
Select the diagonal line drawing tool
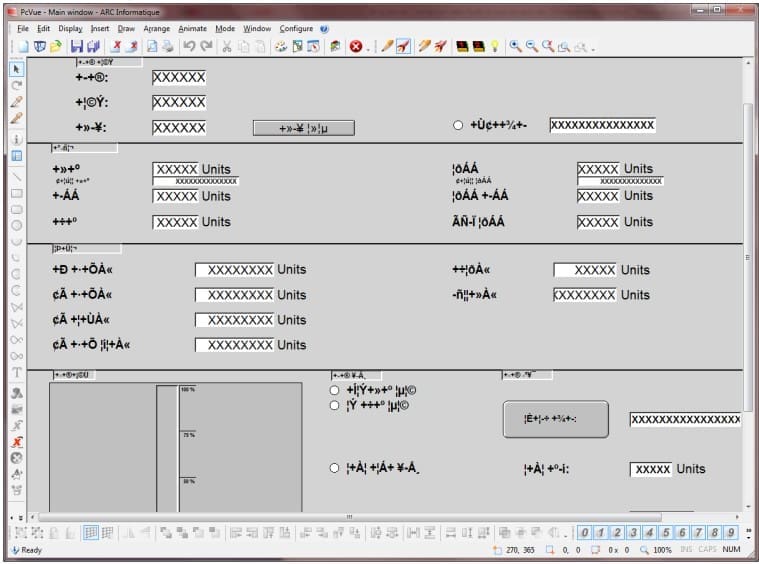pyautogui.click(x=16, y=175)
